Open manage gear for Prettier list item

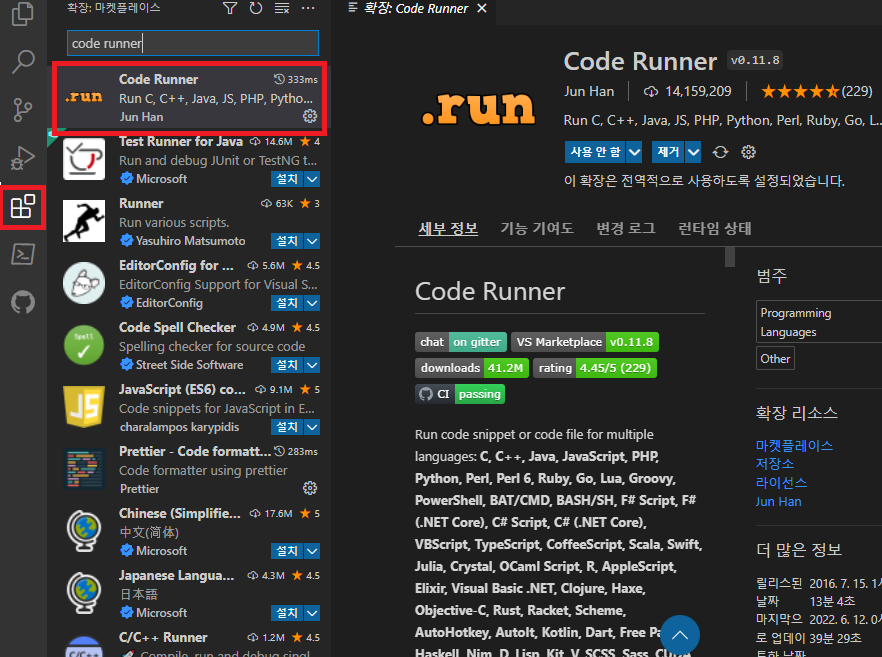tap(310, 488)
